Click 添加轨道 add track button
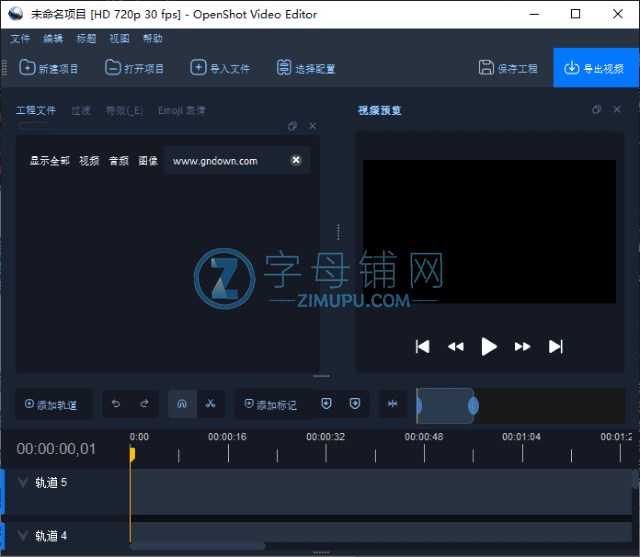 pos(53,404)
